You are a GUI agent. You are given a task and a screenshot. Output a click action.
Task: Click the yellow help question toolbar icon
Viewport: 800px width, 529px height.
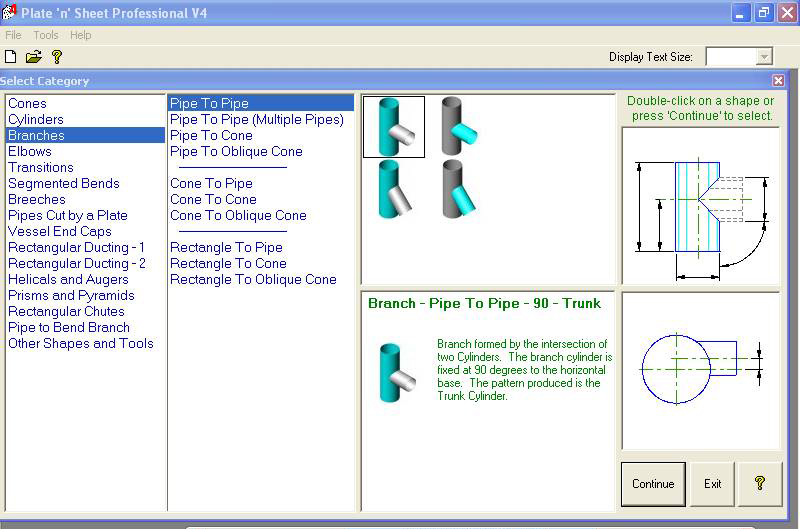pyautogui.click(x=57, y=57)
